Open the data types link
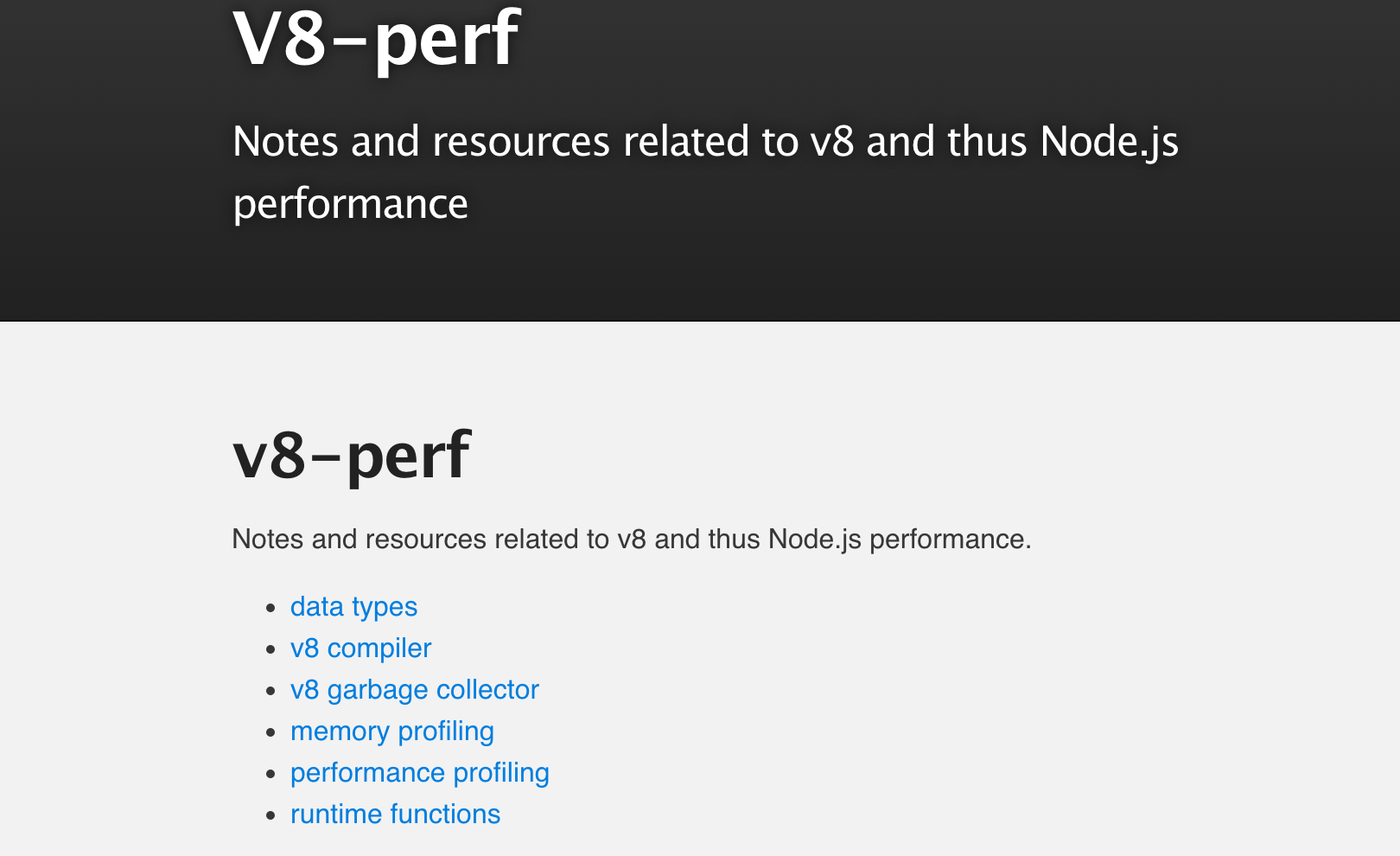The height and width of the screenshot is (856, 1400). tap(353, 607)
